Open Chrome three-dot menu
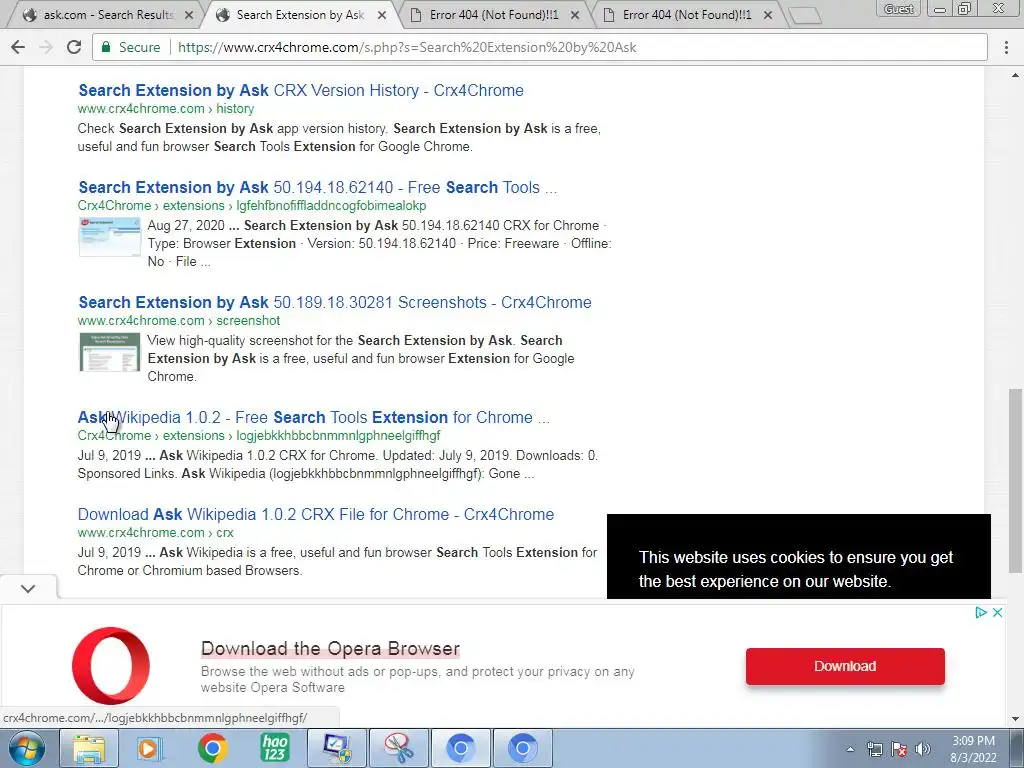This screenshot has width=1024, height=768. pos(1006,47)
